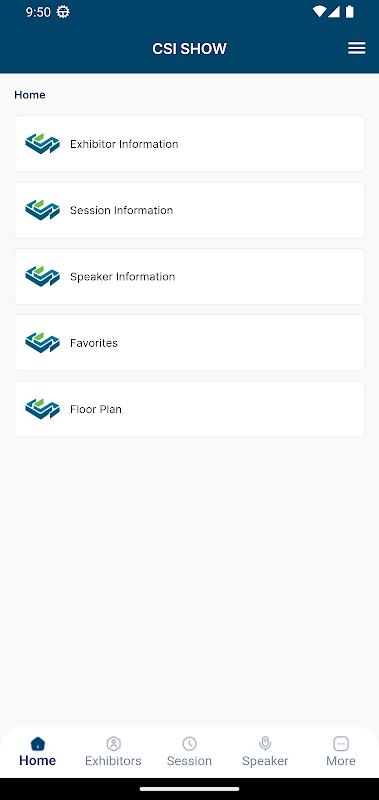
Task: Tap the Session clock icon
Action: click(x=189, y=743)
